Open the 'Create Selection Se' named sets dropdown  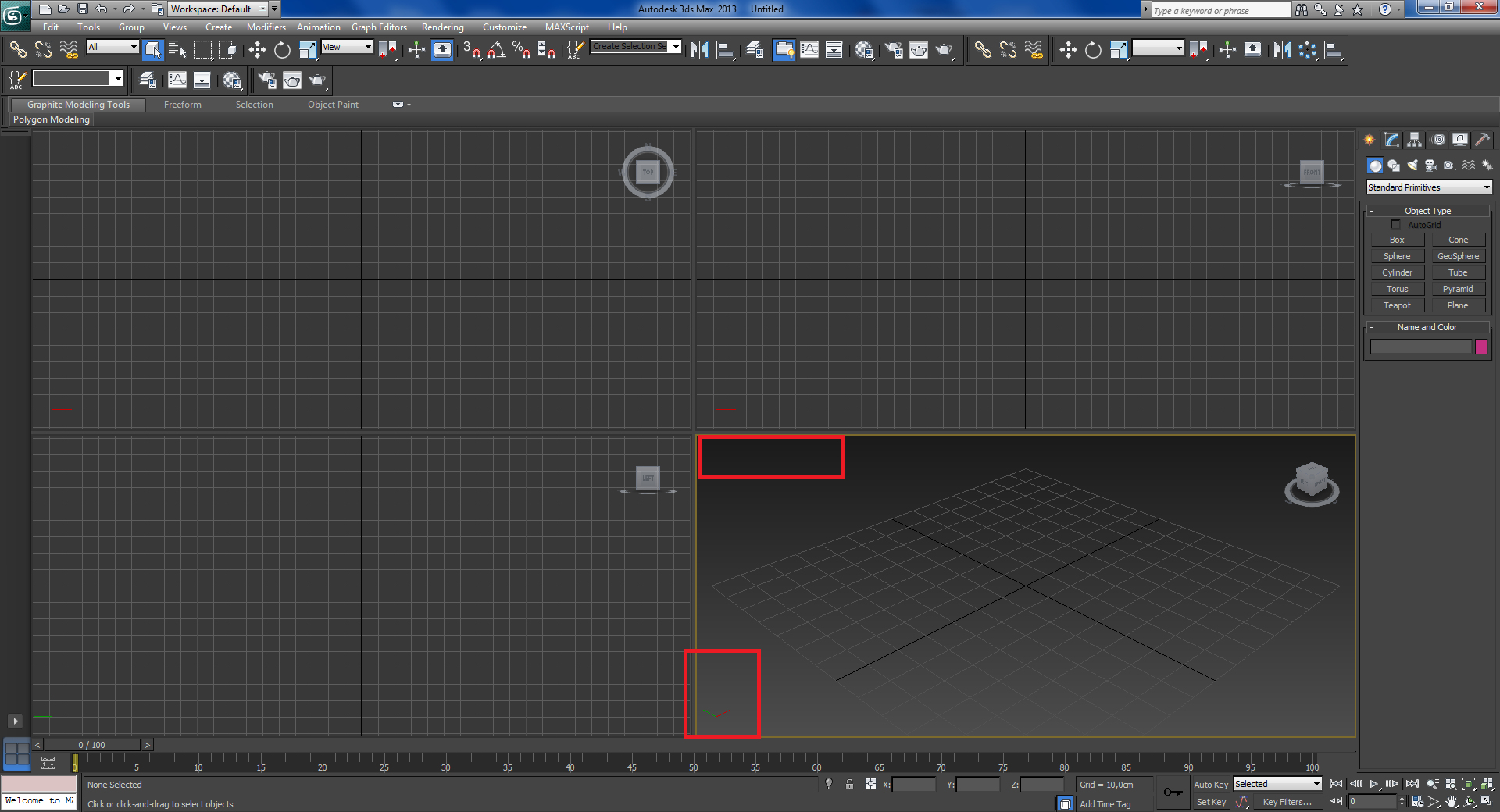(636, 47)
